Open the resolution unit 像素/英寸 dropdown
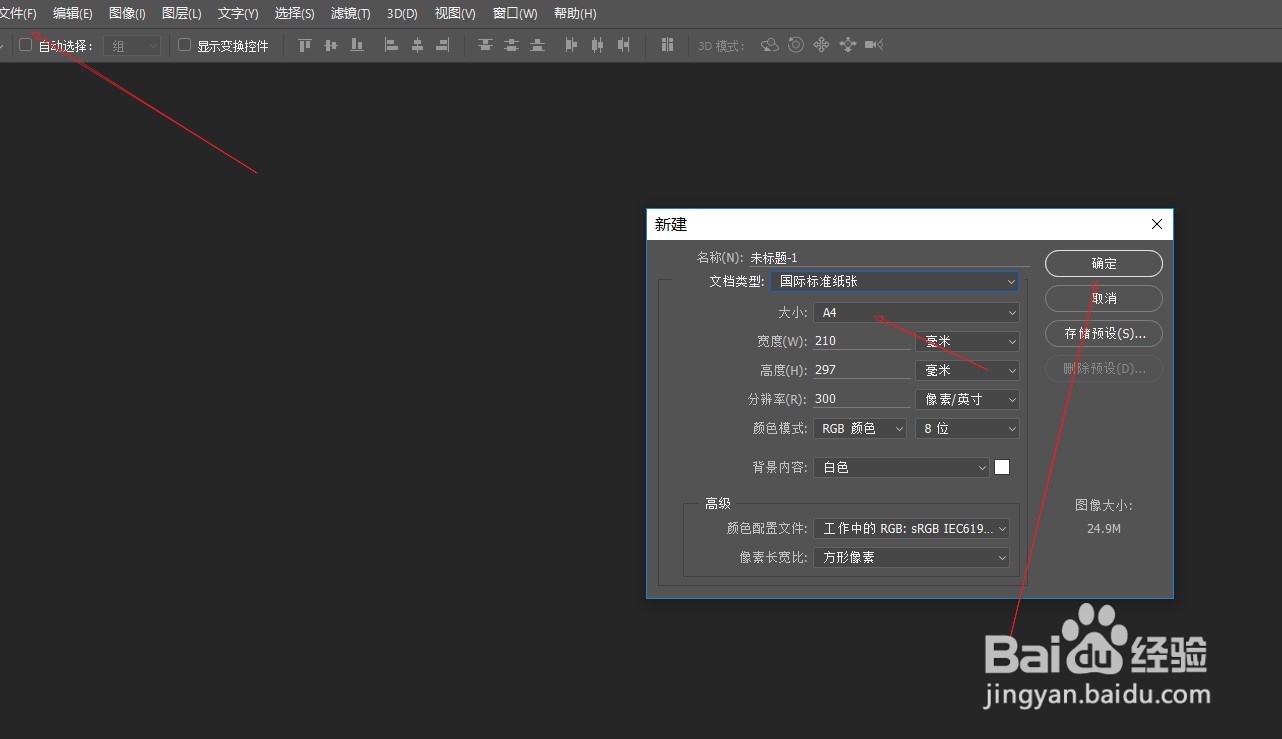 [967, 399]
